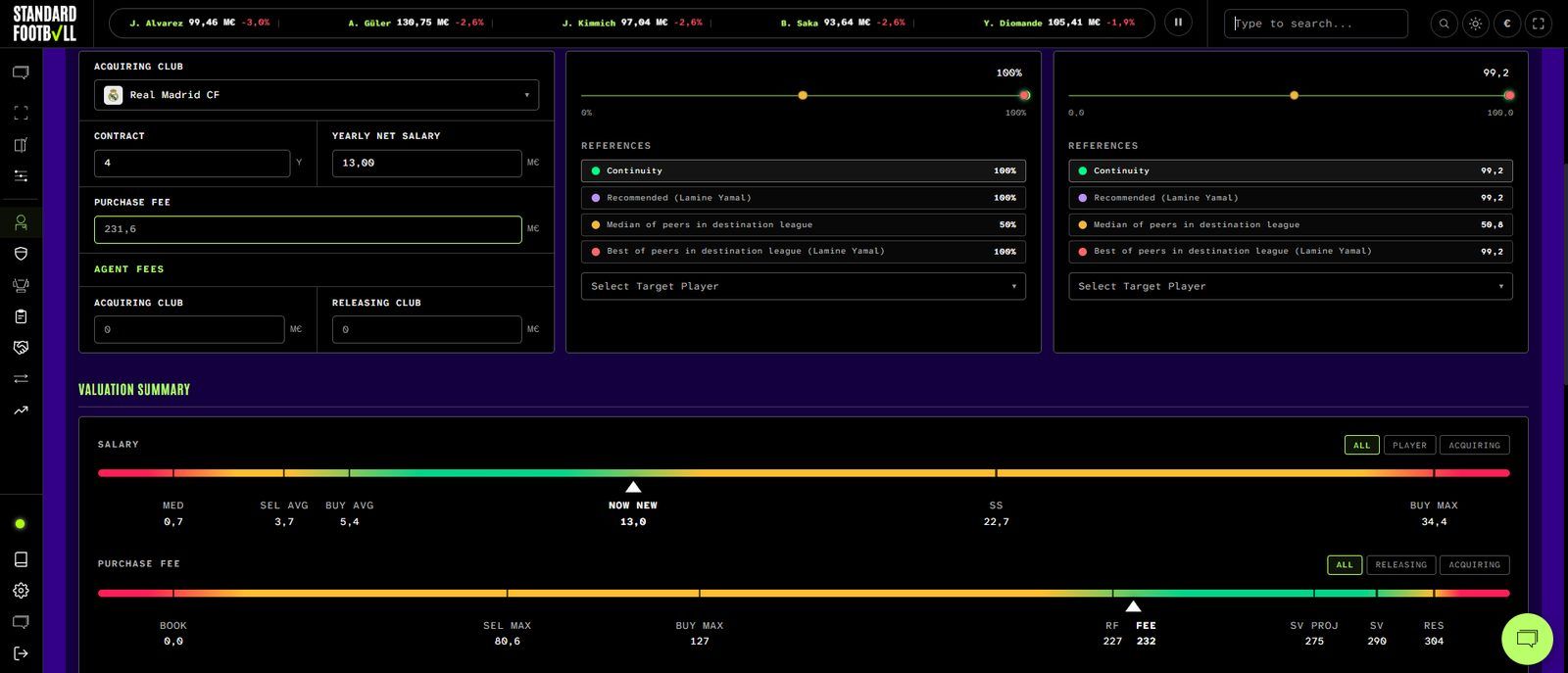1568x673 pixels.
Task: Select Median of peers 50,8 reference
Action: [1291, 224]
